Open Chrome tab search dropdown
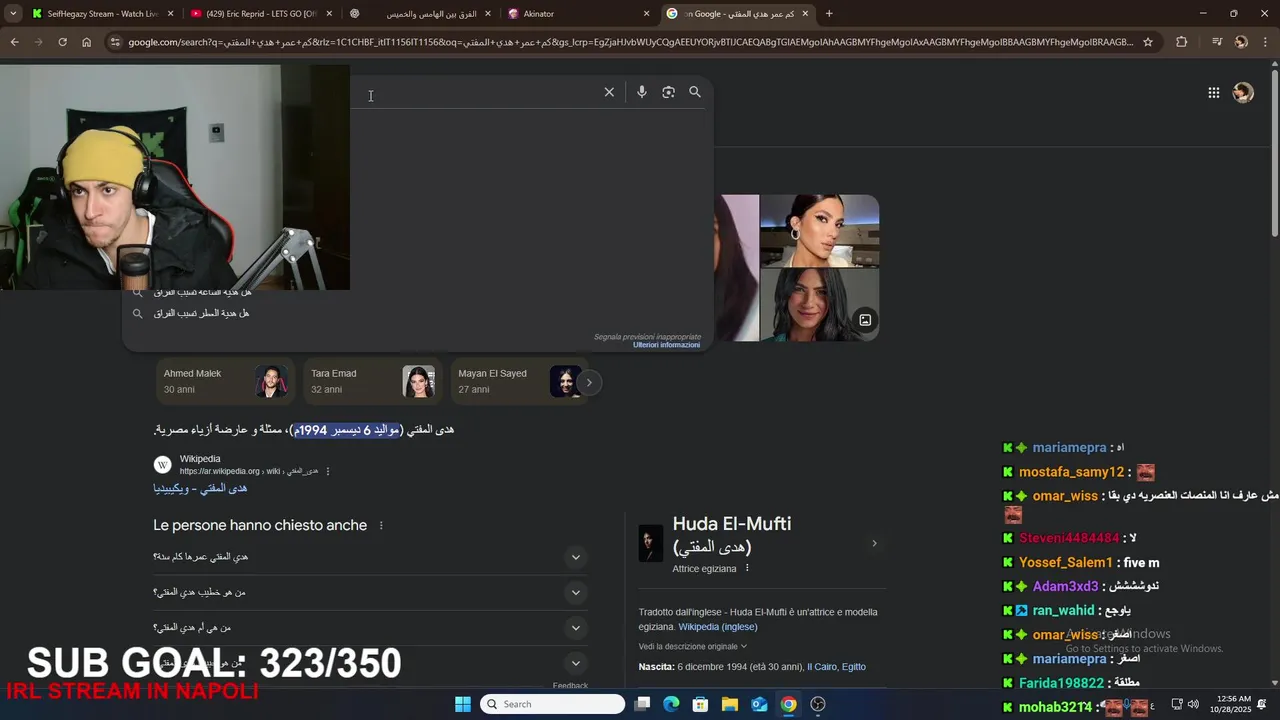Image resolution: width=1280 pixels, height=720 pixels. click(13, 14)
